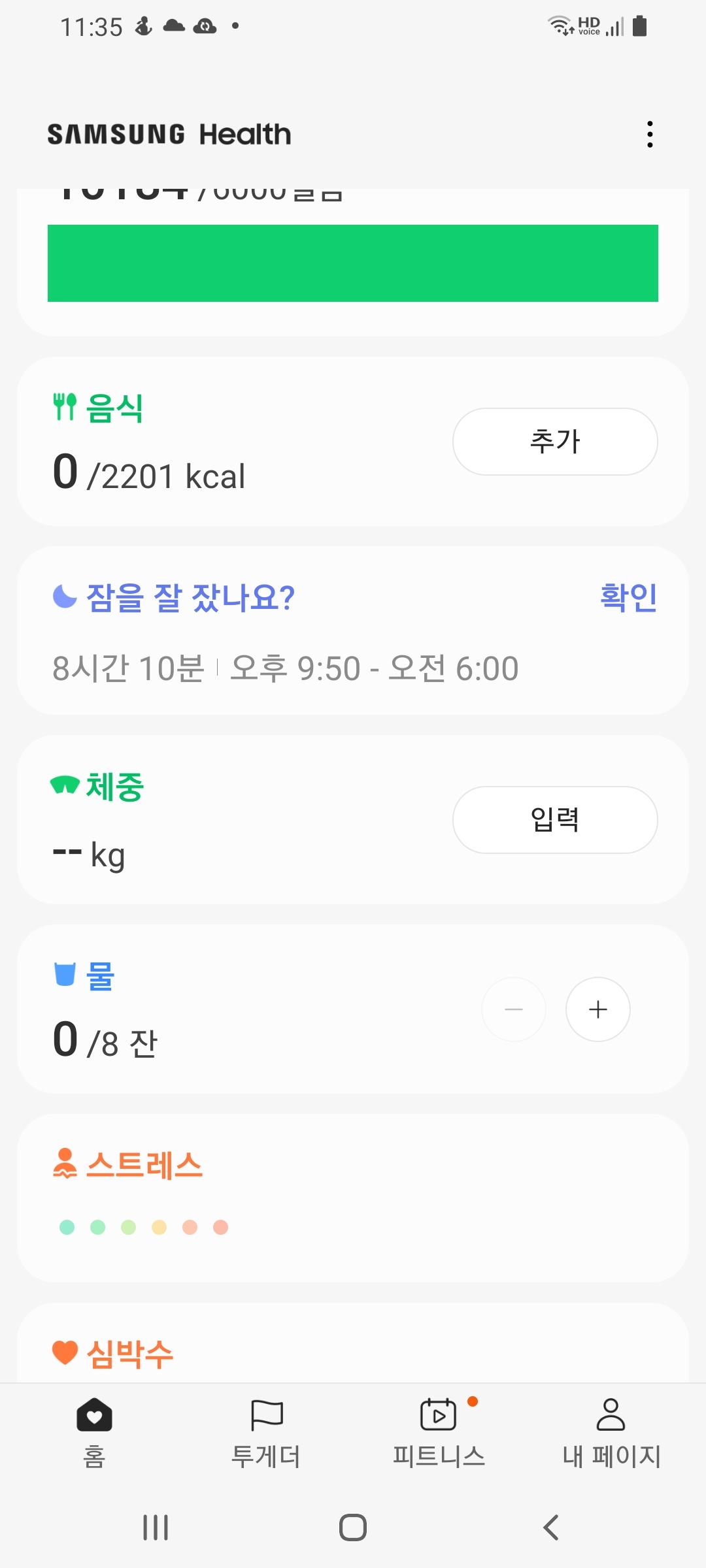The height and width of the screenshot is (1568, 706).
Task: Remove a glass of water with minus
Action: click(x=514, y=1009)
